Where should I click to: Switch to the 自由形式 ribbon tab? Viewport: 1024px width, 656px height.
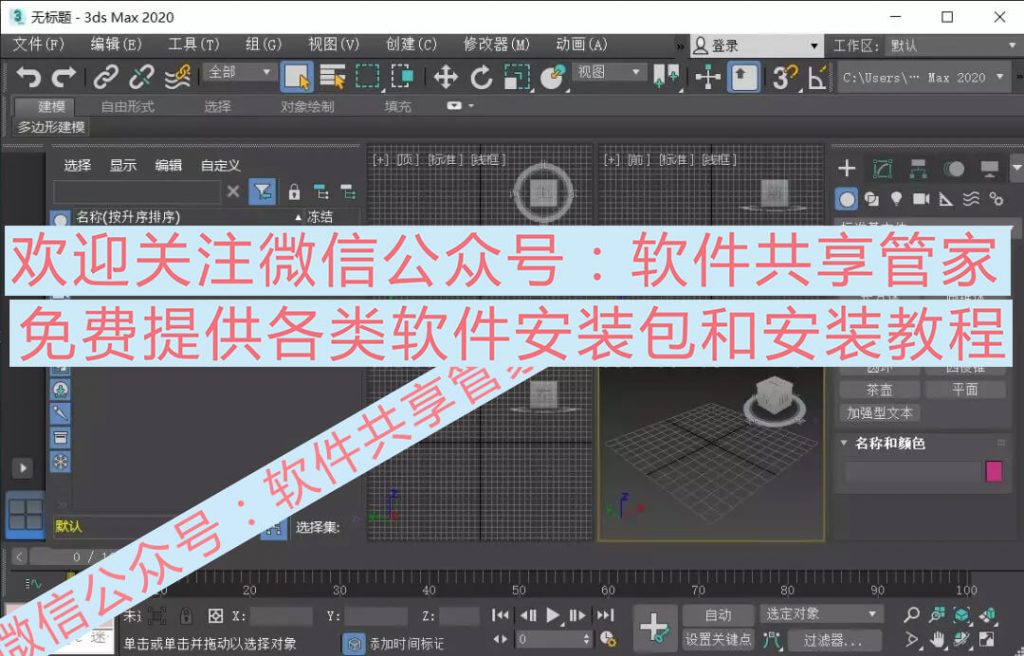[127, 107]
